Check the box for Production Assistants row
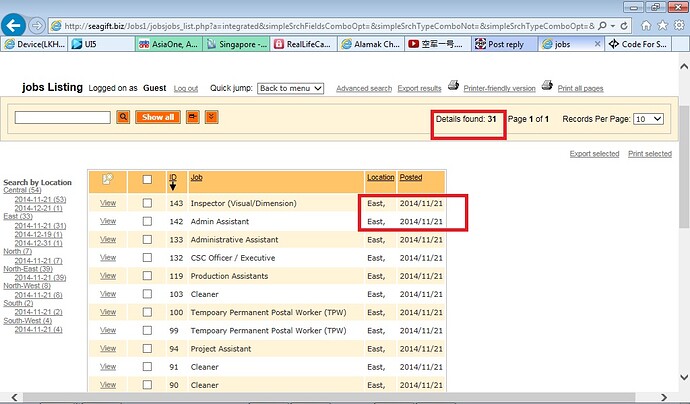690x404 pixels. (147, 275)
